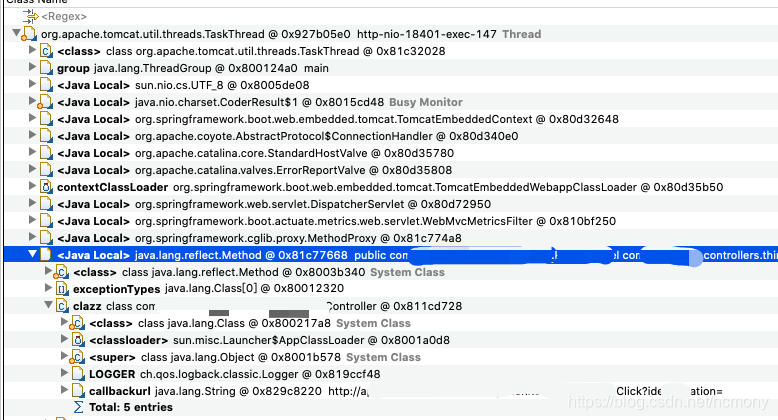Viewport: 778px width, 420px height.
Task: Select 'java.lang.Class[0] @ 0x80012320' text
Action: 254,288
